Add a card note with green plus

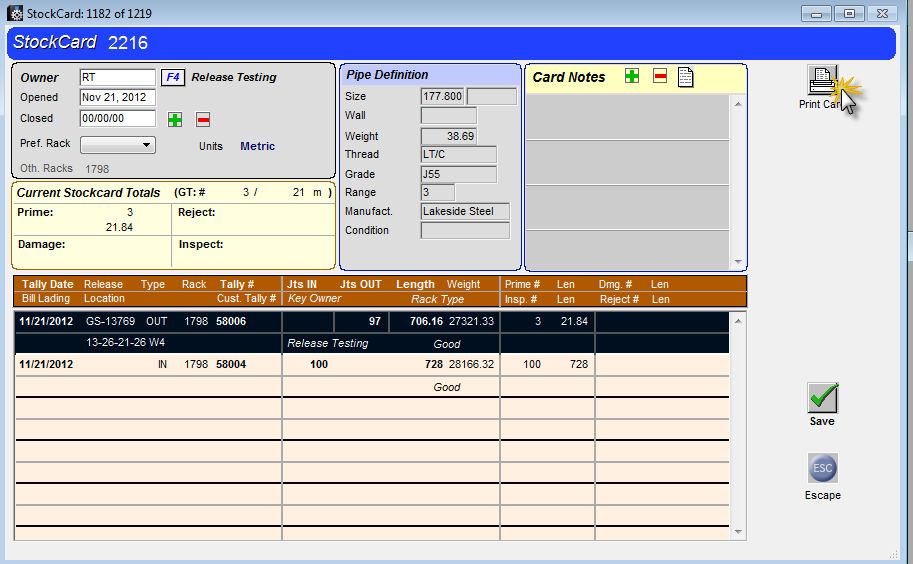[632, 76]
